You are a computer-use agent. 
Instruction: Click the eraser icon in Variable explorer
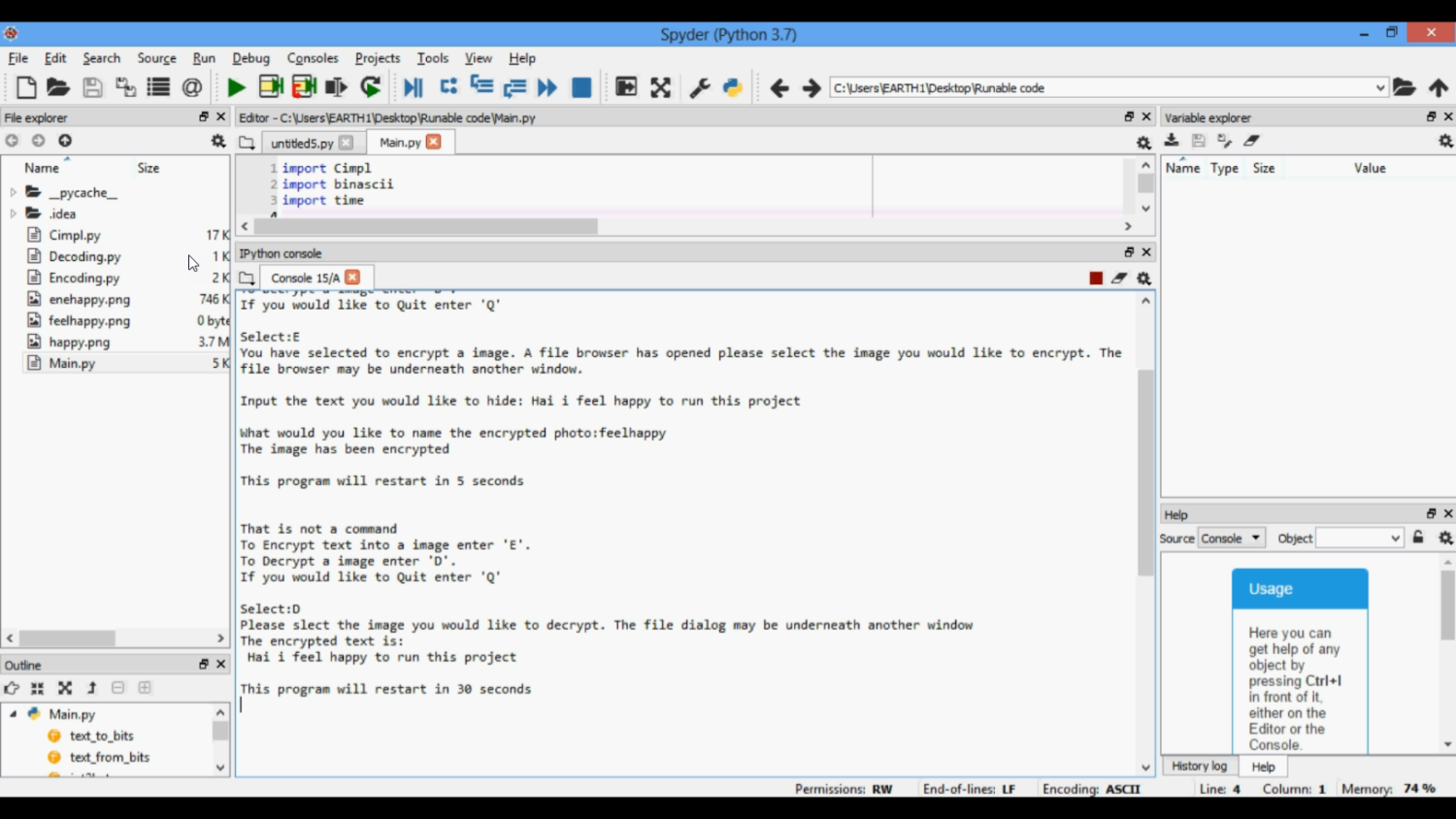[x=1252, y=141]
